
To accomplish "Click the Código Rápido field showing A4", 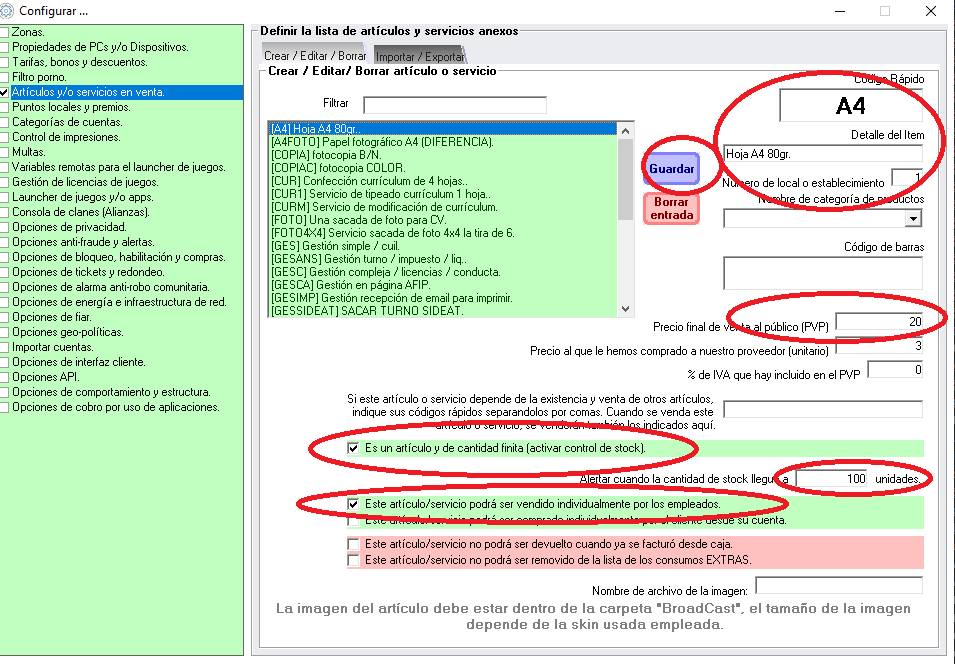I will [x=850, y=106].
